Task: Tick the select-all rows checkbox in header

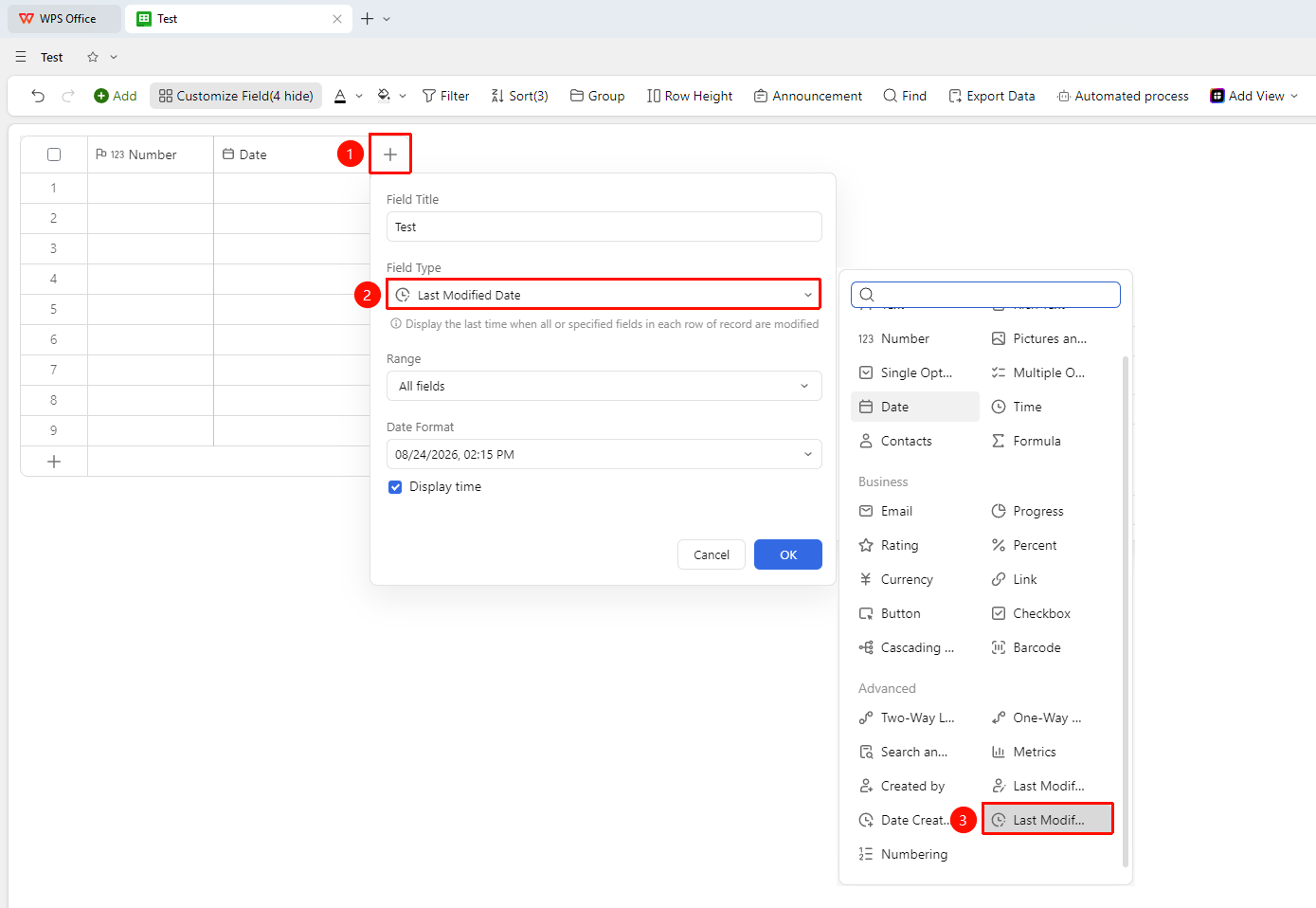Action: [x=54, y=154]
